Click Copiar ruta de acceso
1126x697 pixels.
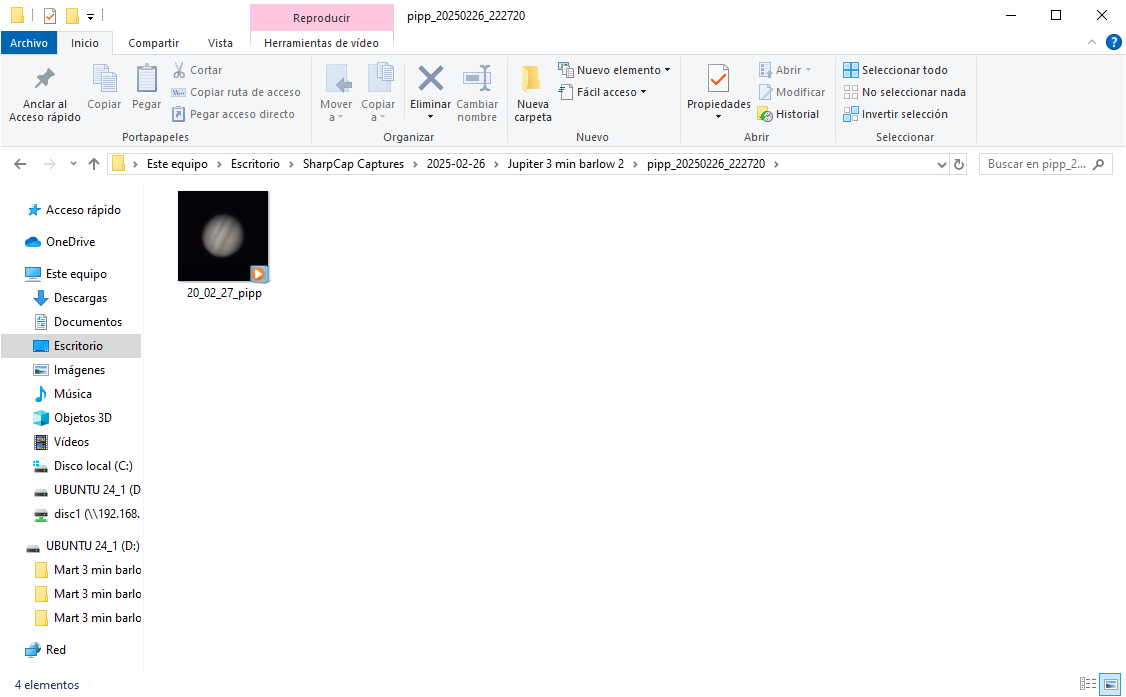236,92
